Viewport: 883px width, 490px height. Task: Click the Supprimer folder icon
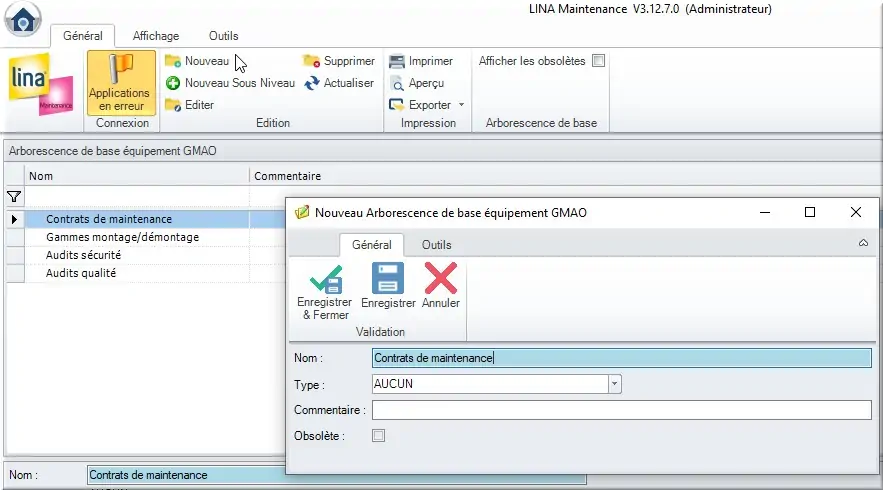click(311, 61)
